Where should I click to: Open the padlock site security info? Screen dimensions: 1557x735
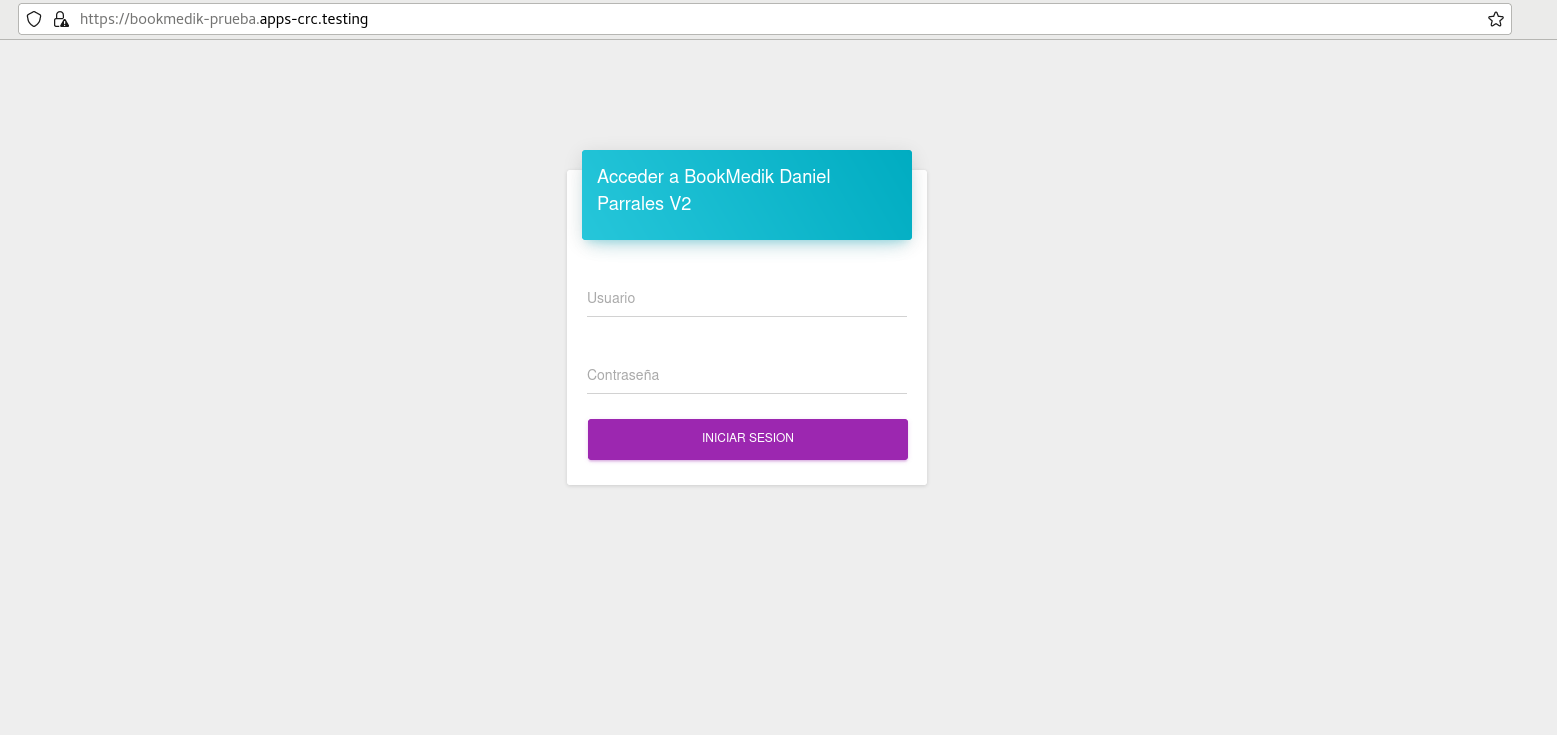pos(61,19)
